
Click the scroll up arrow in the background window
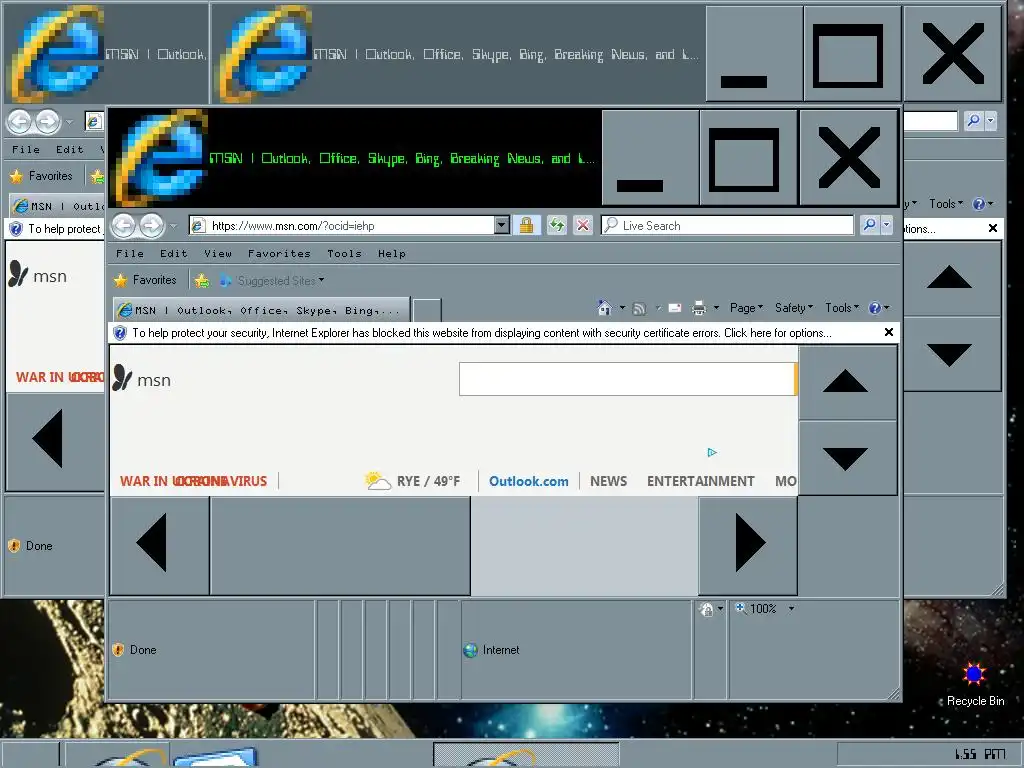(x=950, y=278)
